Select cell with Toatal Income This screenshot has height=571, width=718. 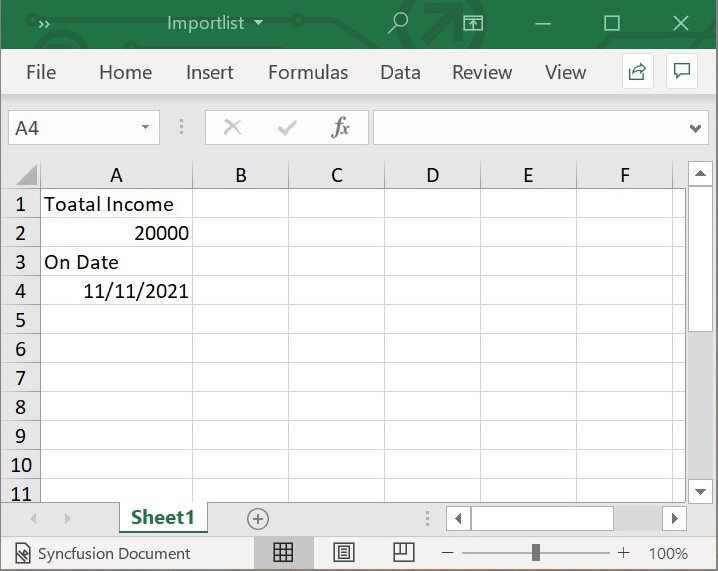[x=117, y=204]
